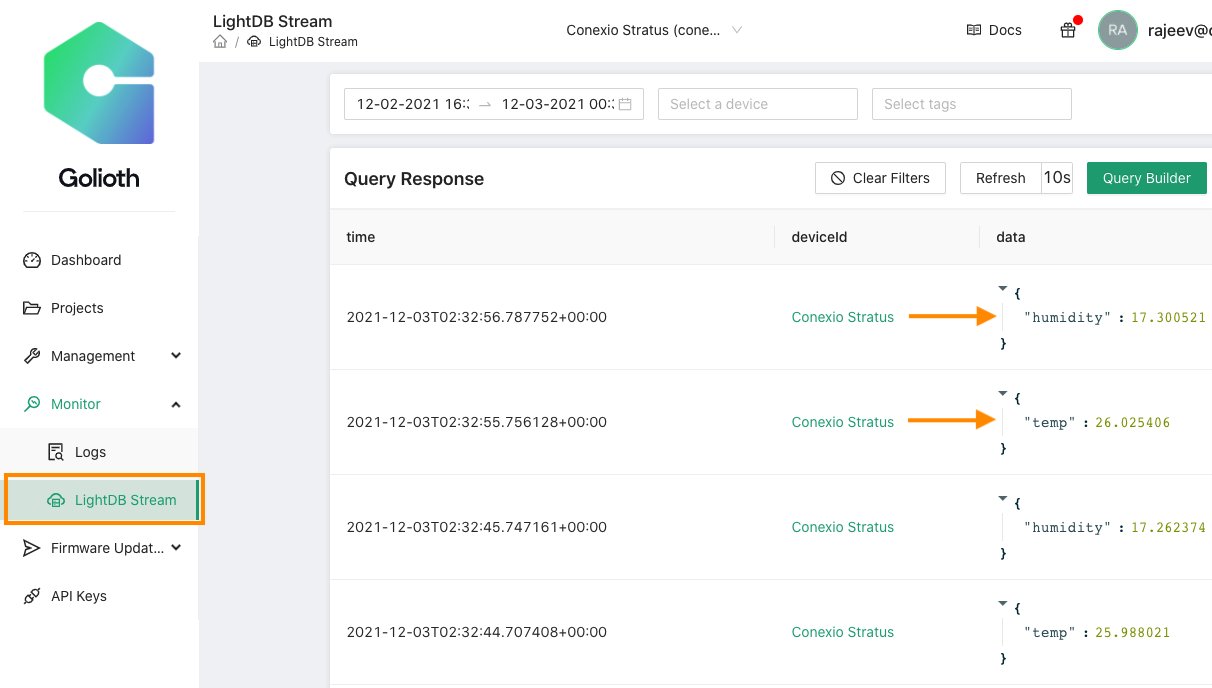Open the gift notifications icon
The width and height of the screenshot is (1212, 688).
tap(1068, 30)
